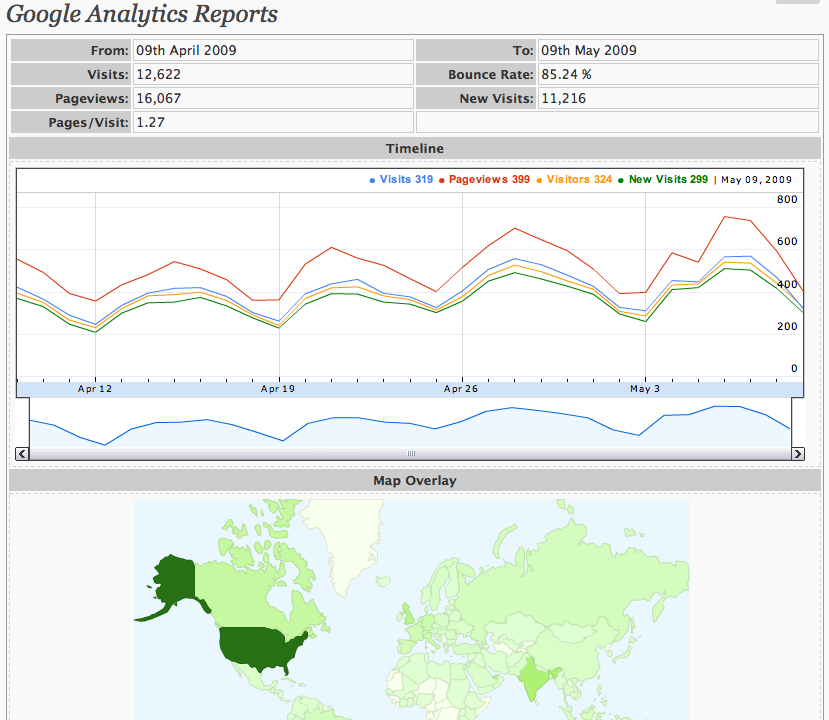Click the Apr 19 axis label
This screenshot has height=720, width=829.
(278, 389)
